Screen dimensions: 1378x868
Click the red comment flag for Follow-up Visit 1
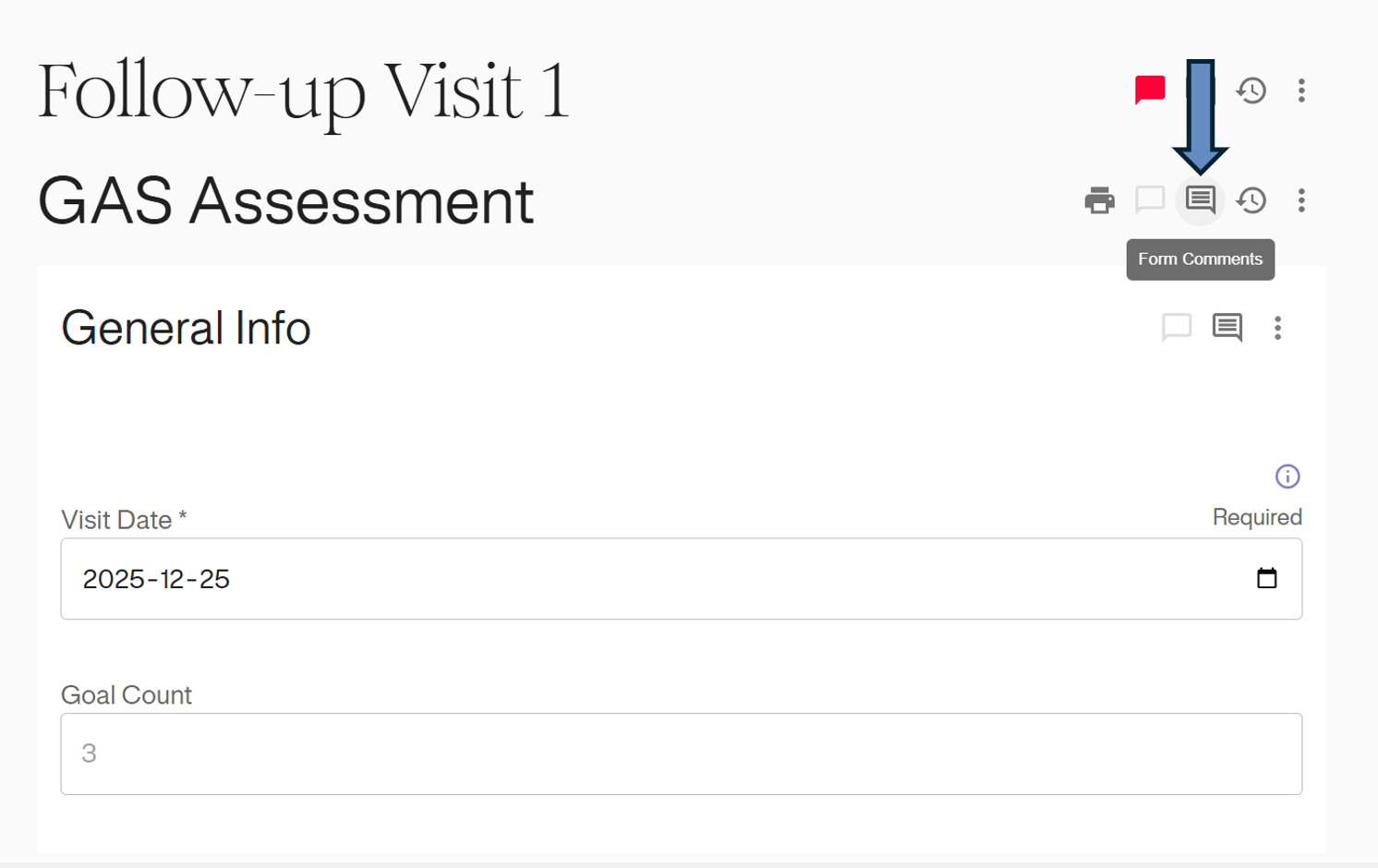[x=1150, y=90]
